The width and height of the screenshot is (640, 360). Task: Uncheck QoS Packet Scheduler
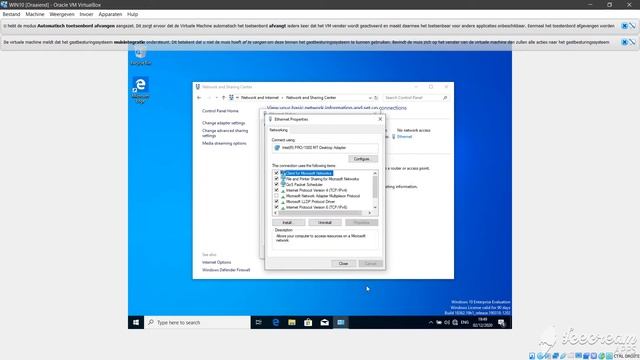(277, 184)
